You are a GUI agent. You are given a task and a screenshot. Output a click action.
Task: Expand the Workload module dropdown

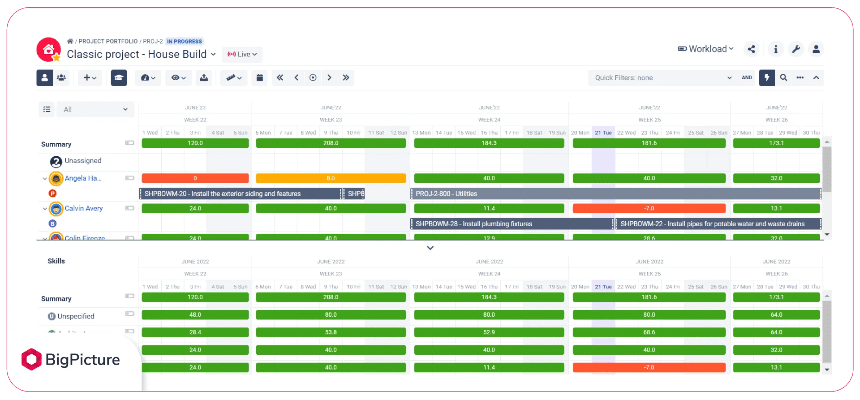[706, 49]
